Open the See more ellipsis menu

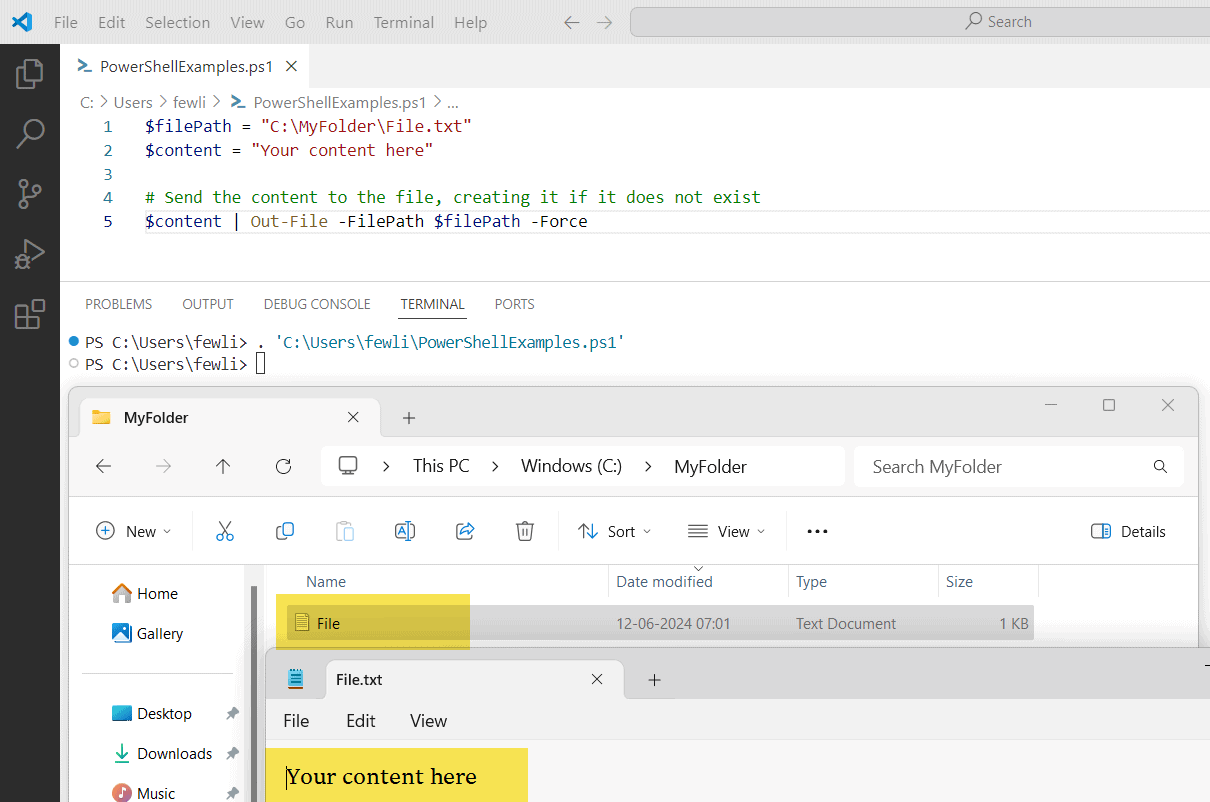[x=817, y=531]
